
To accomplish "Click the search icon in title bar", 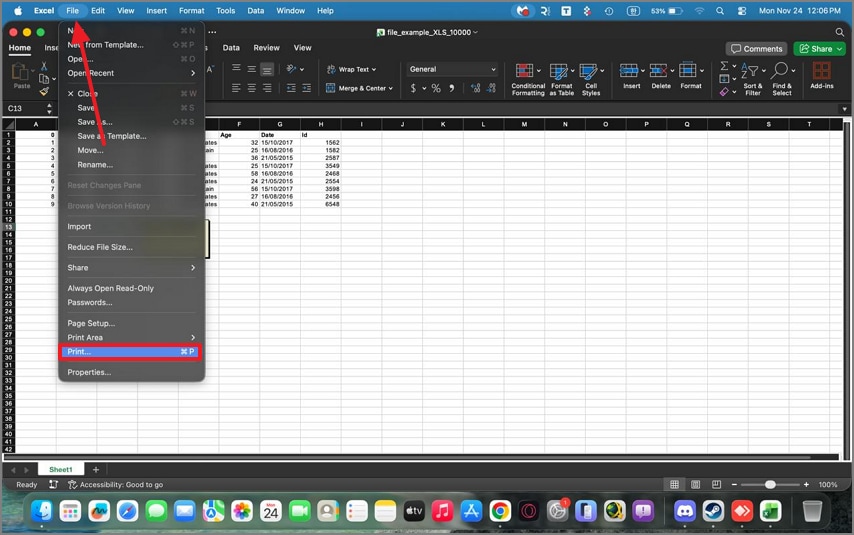I will 839,32.
